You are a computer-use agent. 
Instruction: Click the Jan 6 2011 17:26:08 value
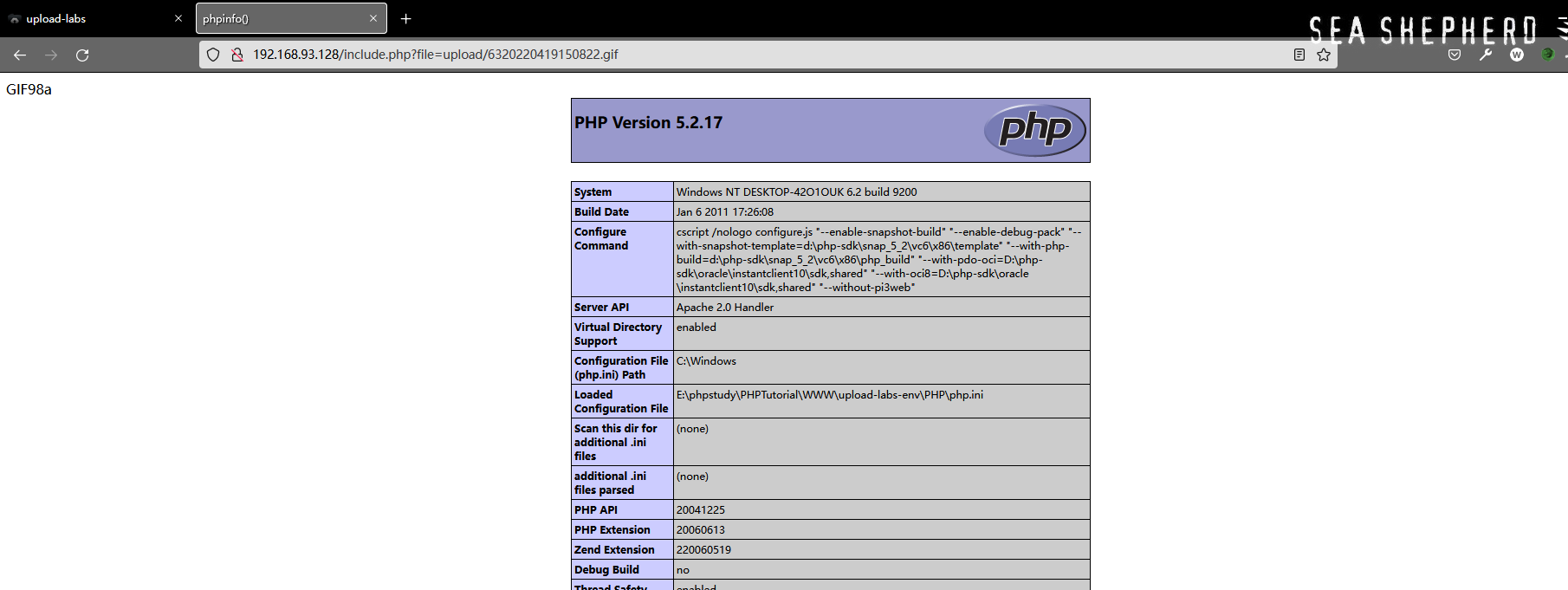tap(725, 212)
